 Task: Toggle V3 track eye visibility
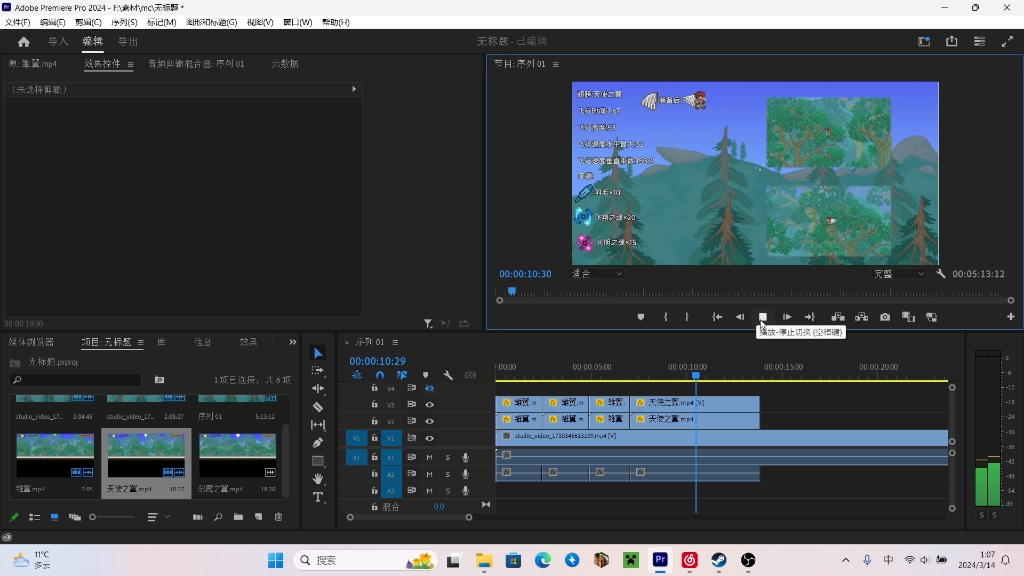click(429, 405)
